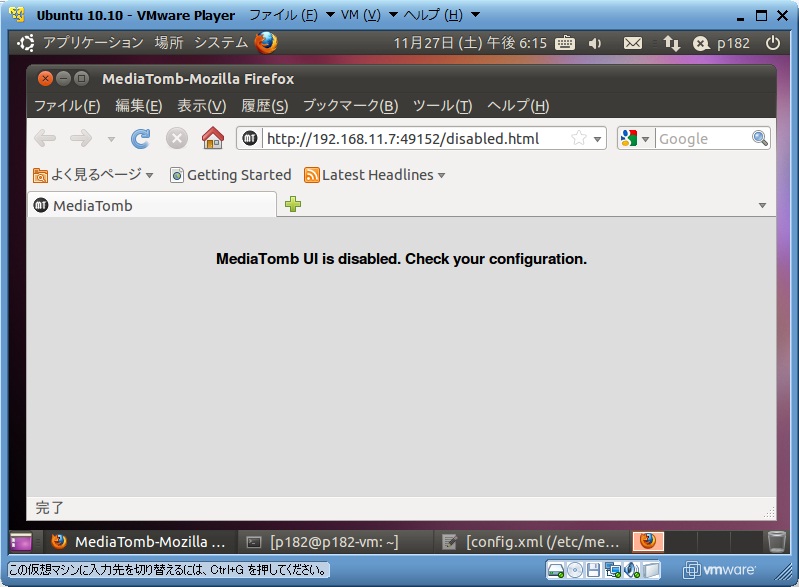Click the VMware network adapter device icon
Image resolution: width=799 pixels, height=587 pixels.
point(612,570)
